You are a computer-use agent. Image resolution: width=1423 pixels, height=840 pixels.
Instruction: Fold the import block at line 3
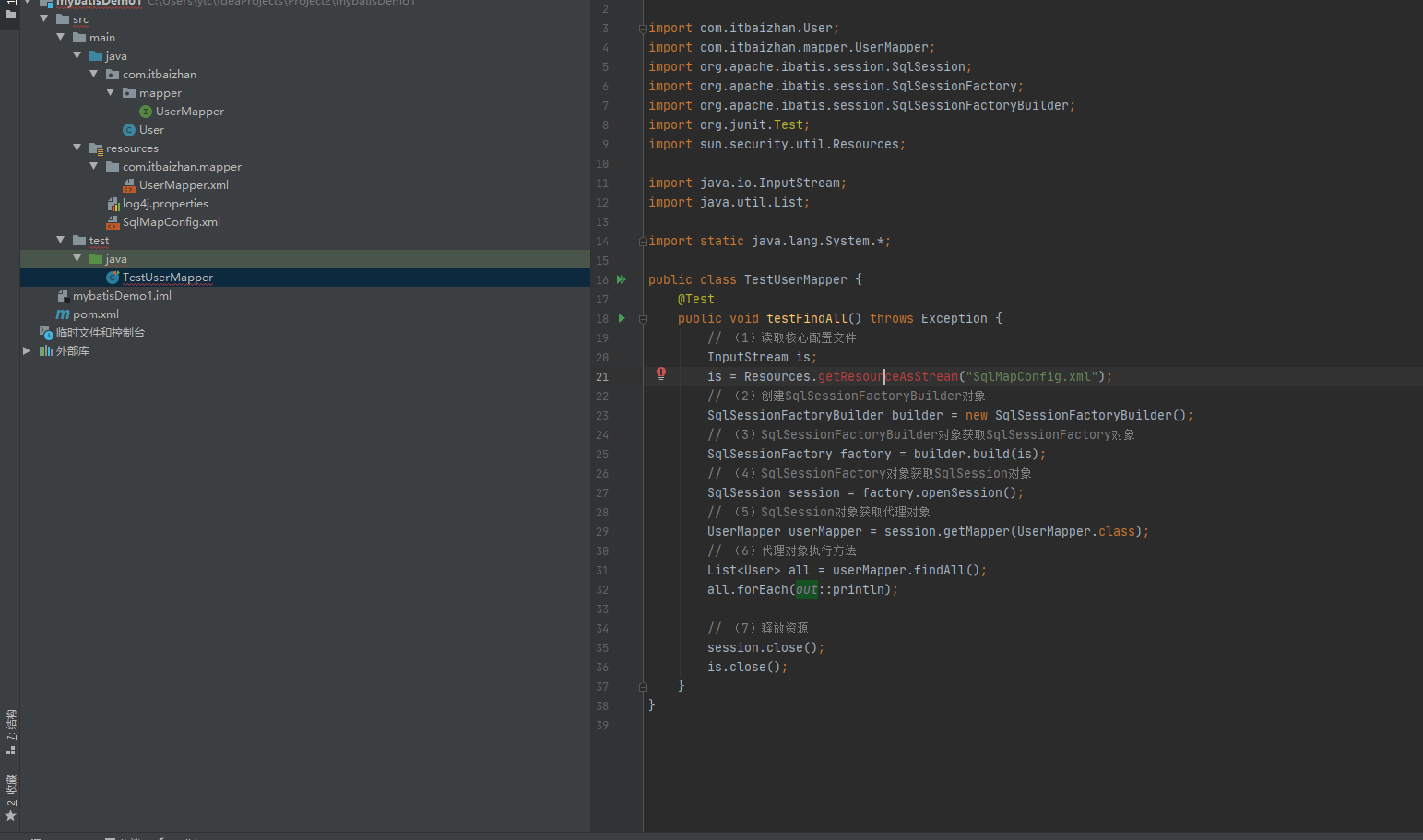coord(643,29)
